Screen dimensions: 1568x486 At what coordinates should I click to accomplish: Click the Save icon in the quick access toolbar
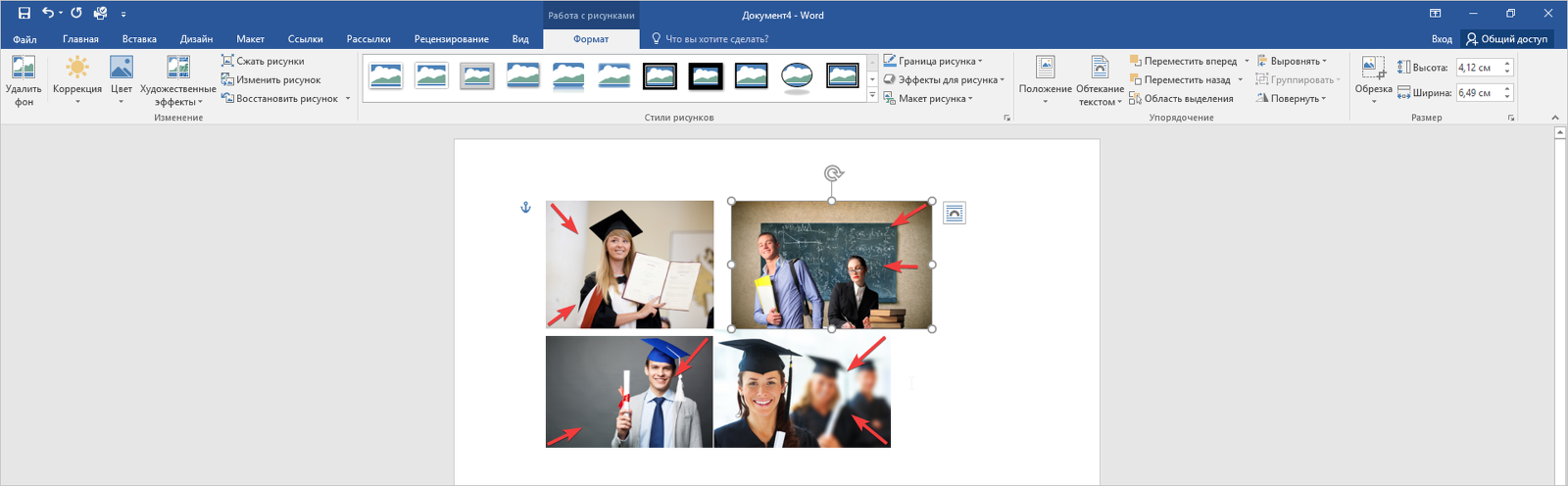click(24, 14)
